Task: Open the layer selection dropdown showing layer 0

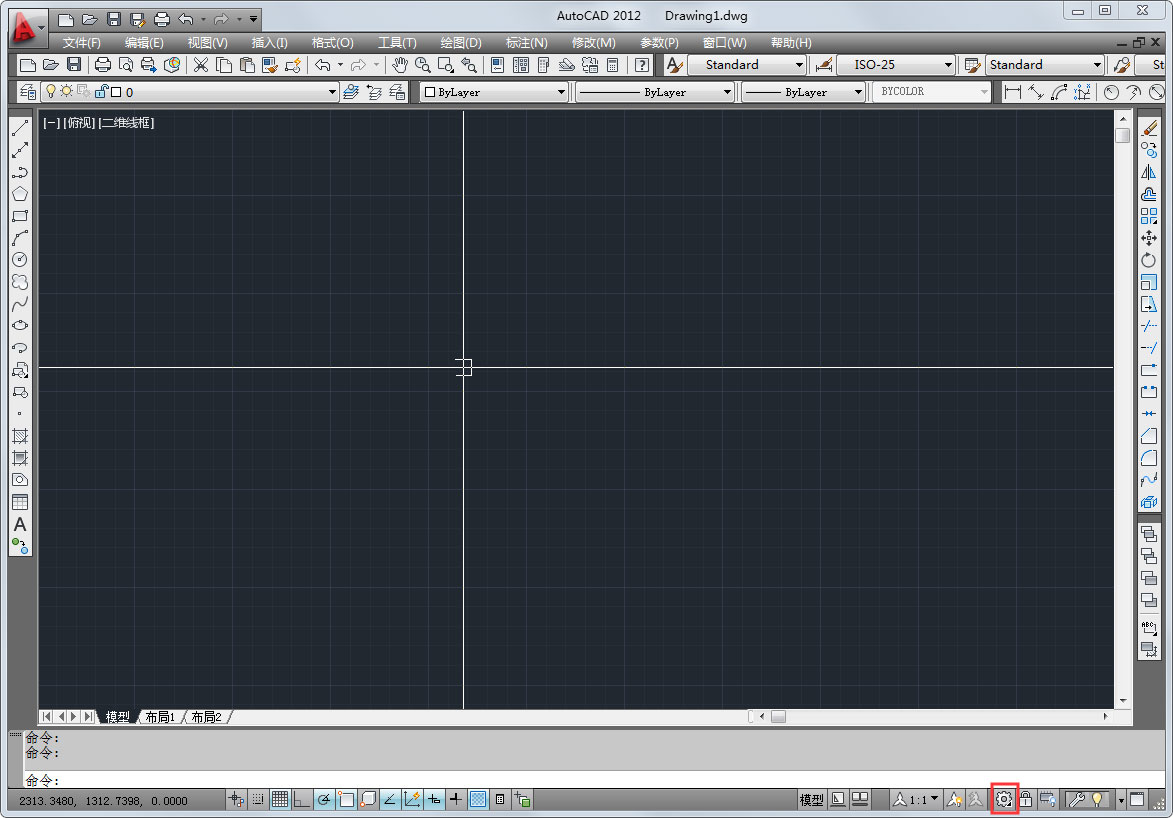Action: tap(333, 91)
